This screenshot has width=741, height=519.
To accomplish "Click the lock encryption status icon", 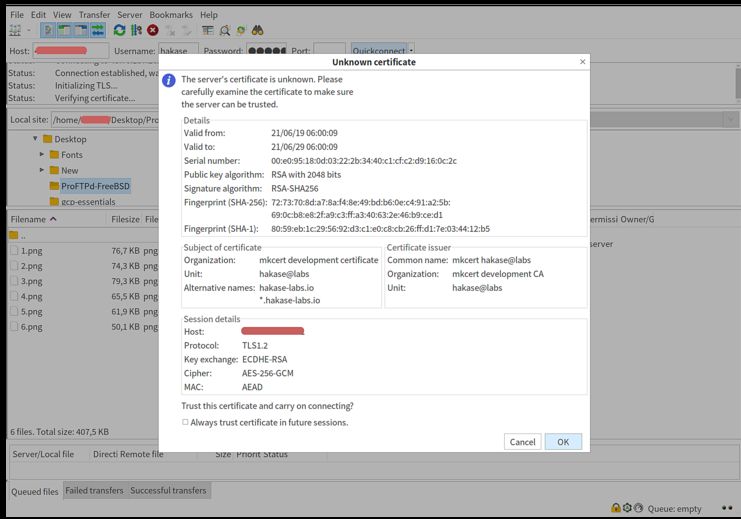I will pos(616,508).
